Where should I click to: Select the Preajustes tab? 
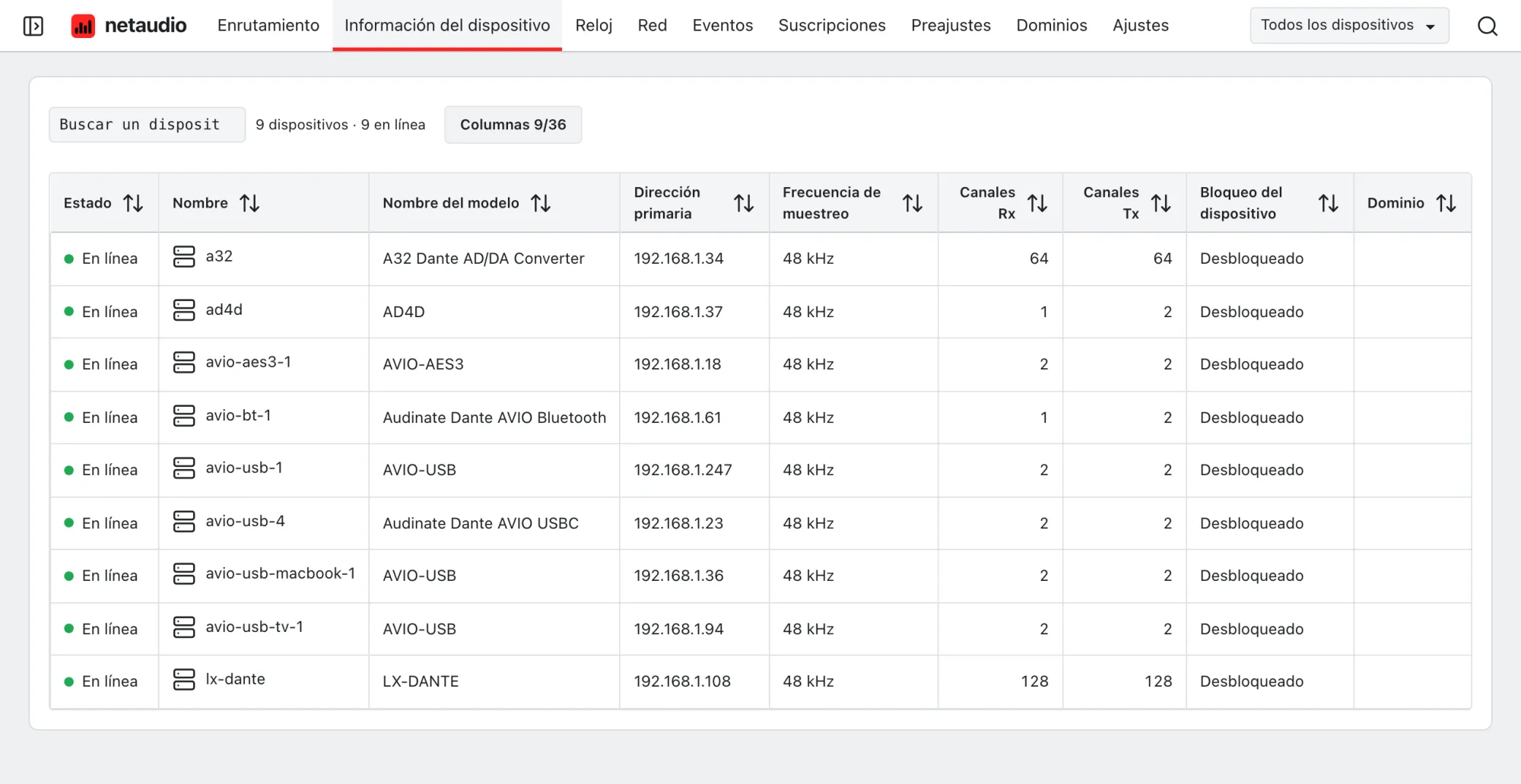click(951, 25)
